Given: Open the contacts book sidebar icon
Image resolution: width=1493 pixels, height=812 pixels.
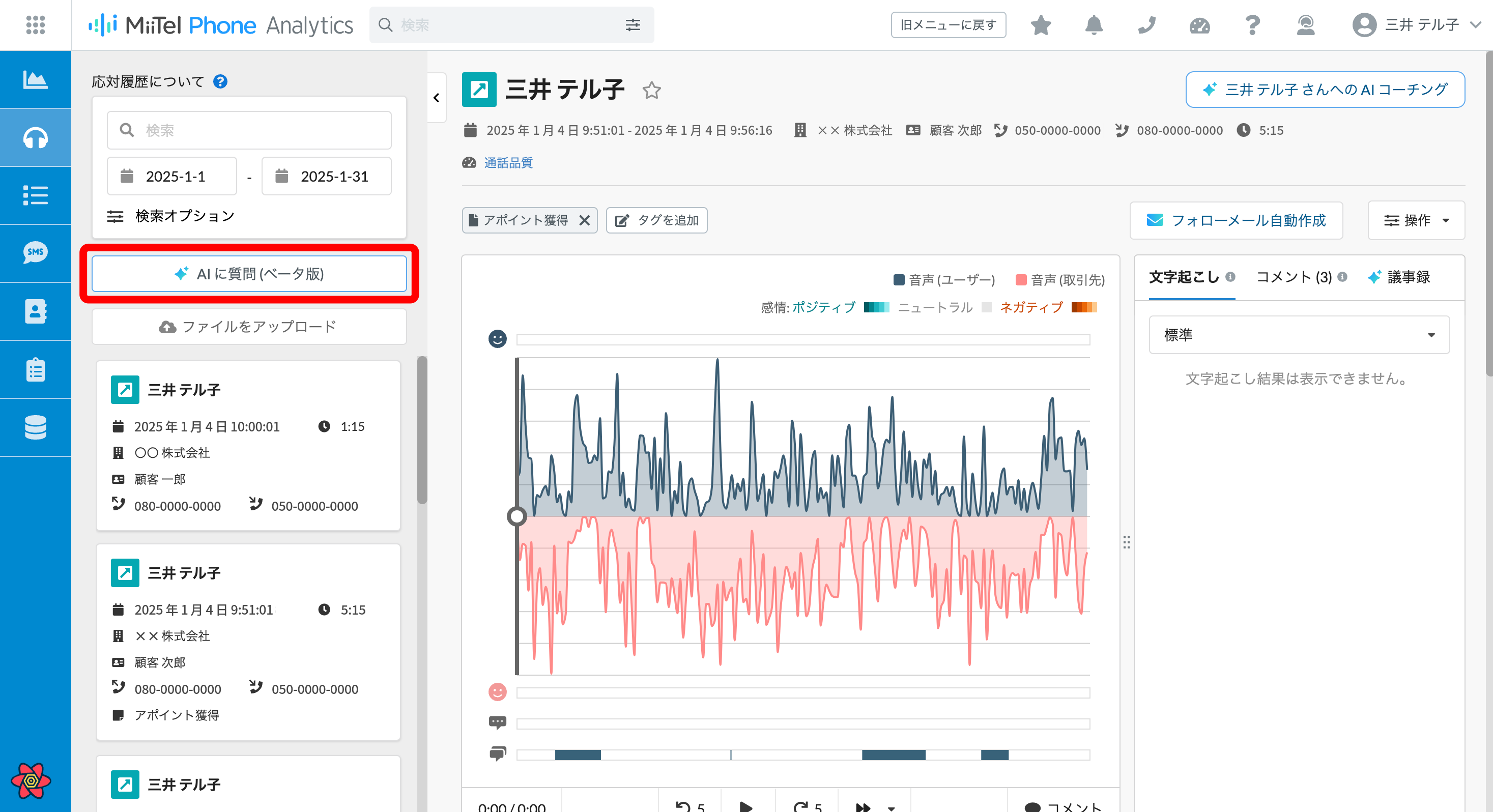Looking at the screenshot, I should (x=35, y=311).
